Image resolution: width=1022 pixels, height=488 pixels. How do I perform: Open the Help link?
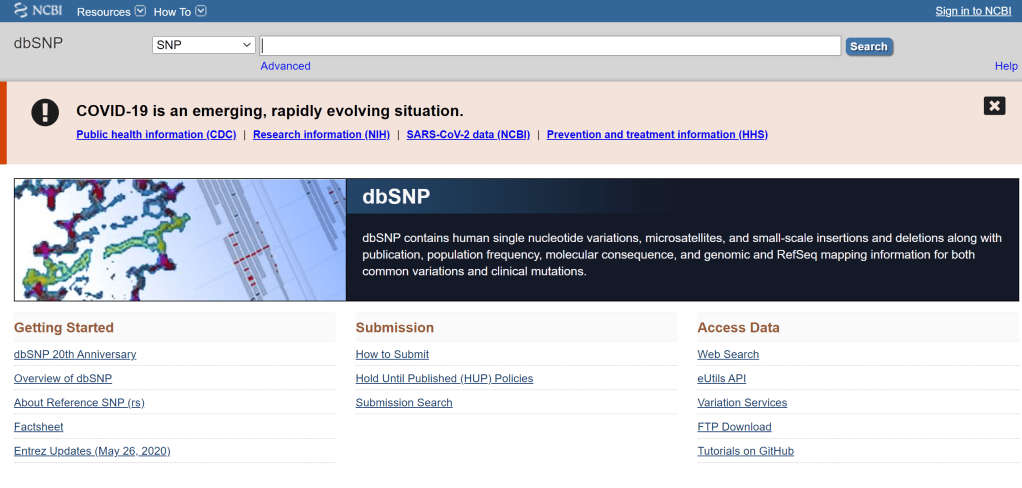pyautogui.click(x=1005, y=66)
